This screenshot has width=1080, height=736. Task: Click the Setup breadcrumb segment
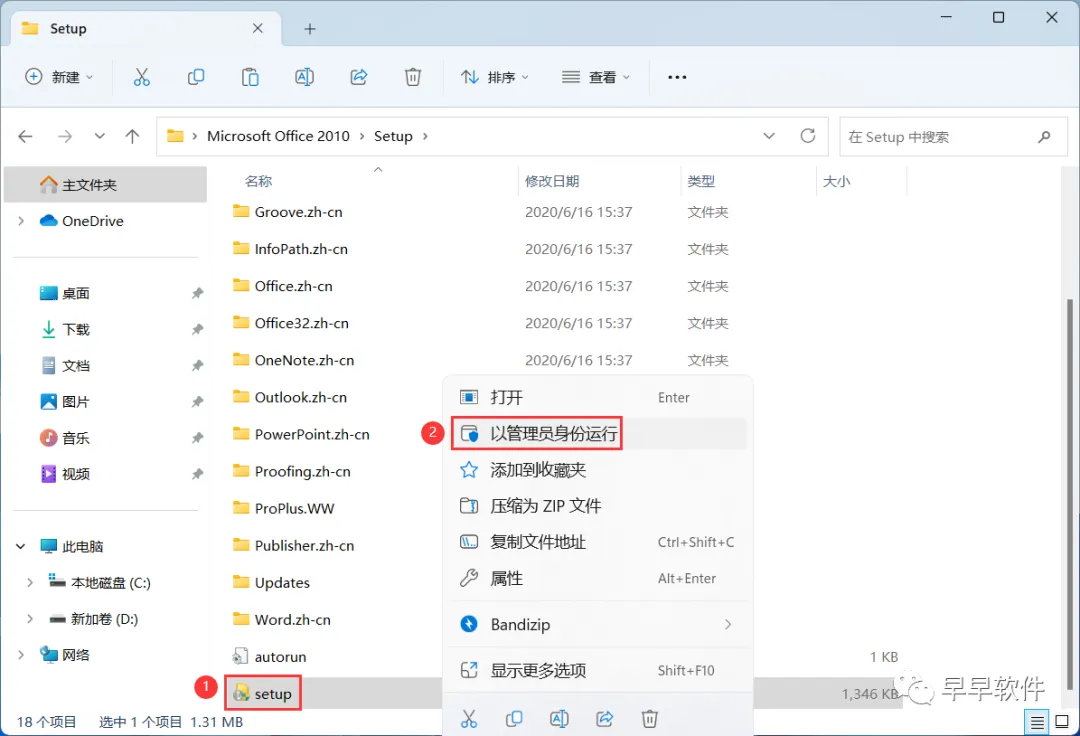click(x=393, y=136)
